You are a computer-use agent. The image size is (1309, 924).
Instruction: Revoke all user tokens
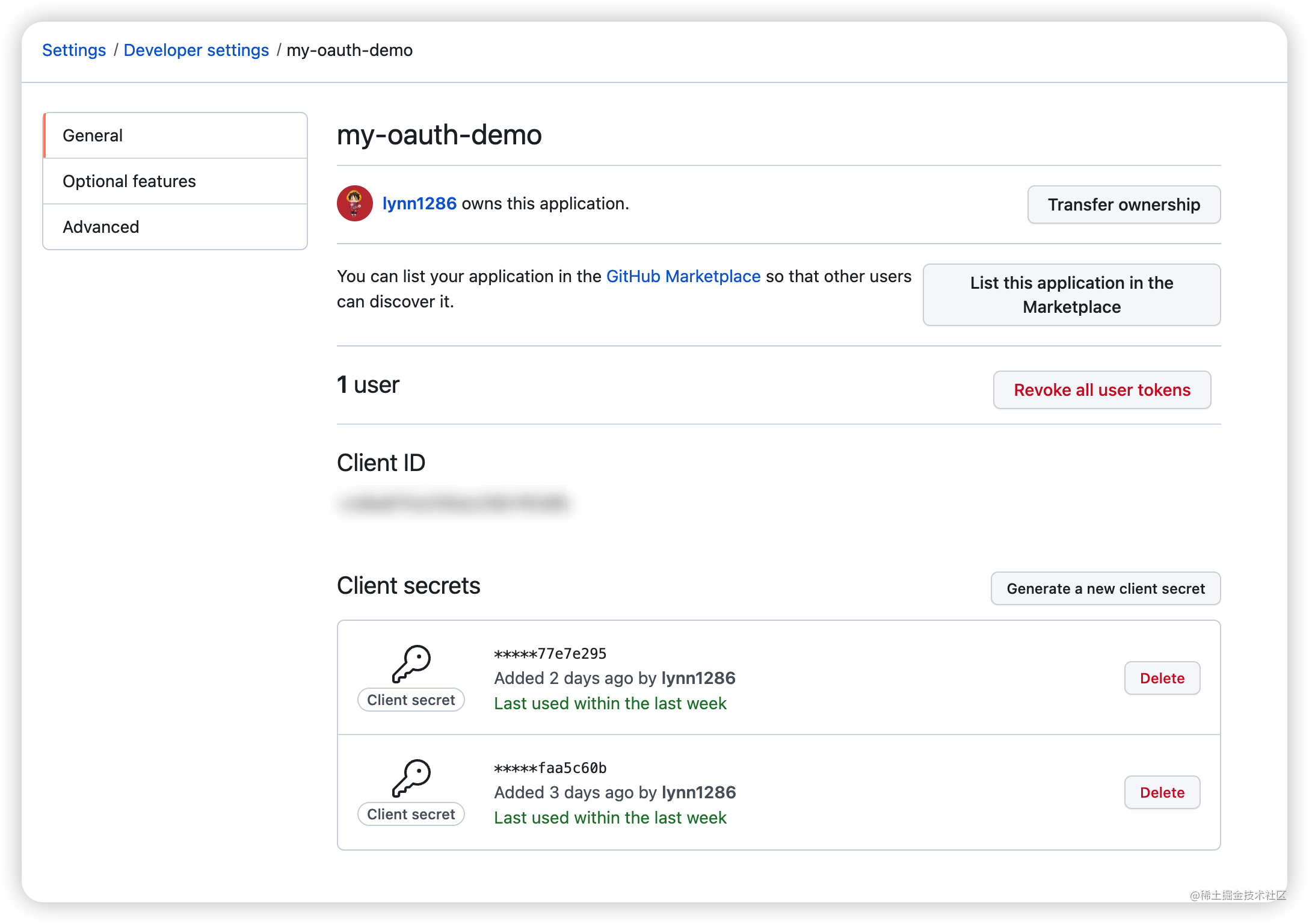[x=1101, y=390]
